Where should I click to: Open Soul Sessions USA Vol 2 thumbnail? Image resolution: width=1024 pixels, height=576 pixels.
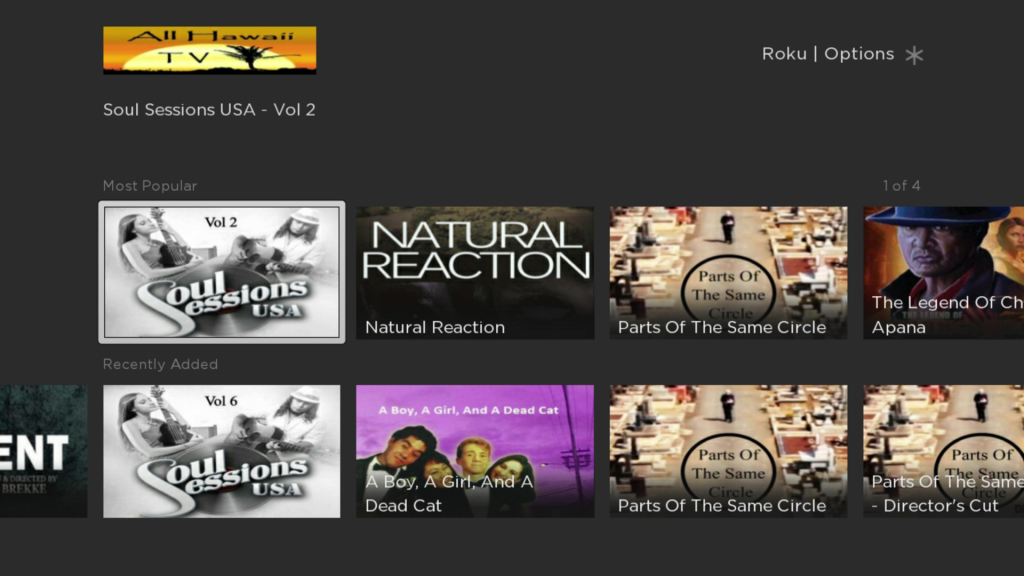[x=221, y=272]
